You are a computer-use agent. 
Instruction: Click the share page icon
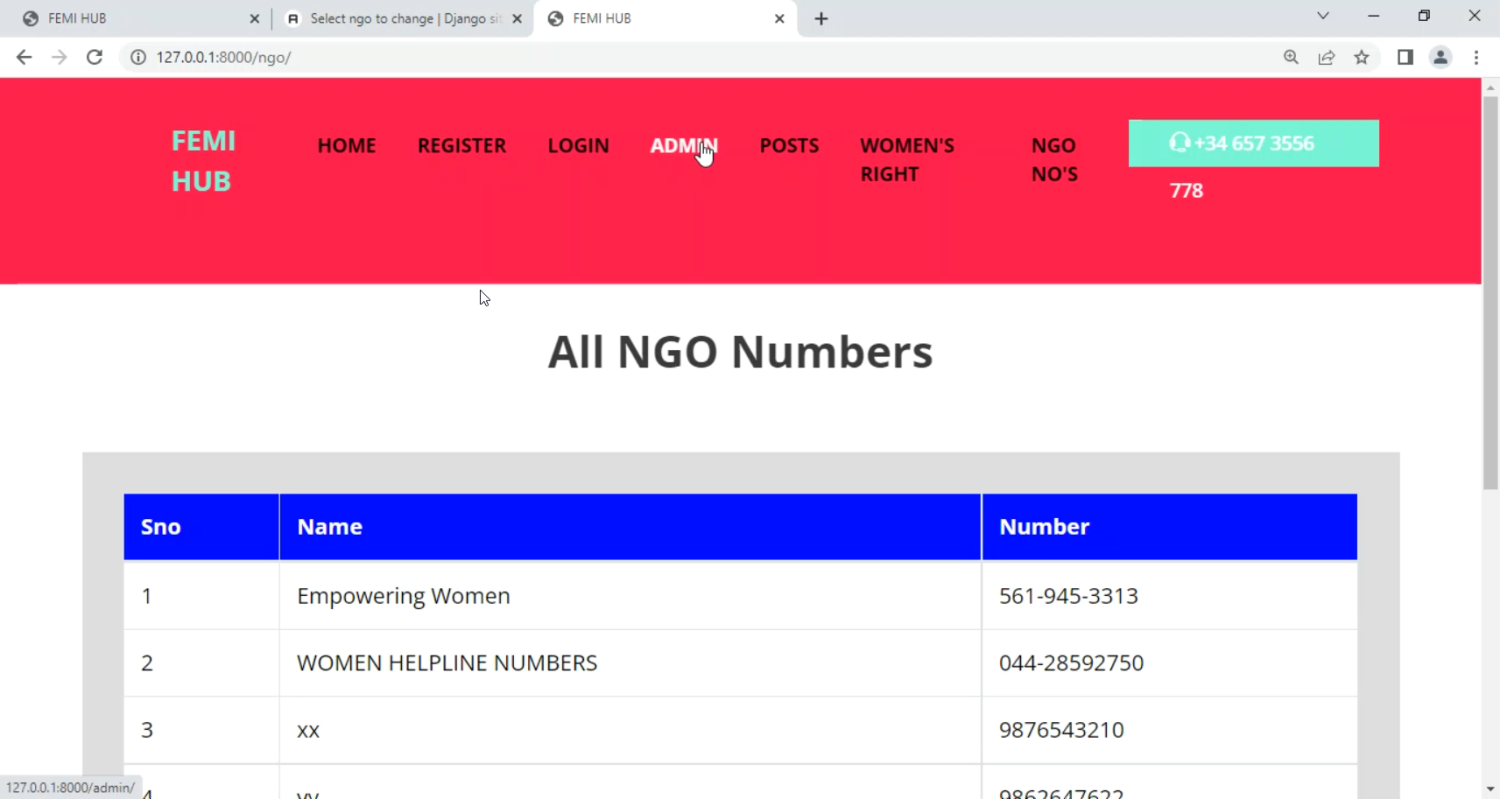pos(1326,57)
